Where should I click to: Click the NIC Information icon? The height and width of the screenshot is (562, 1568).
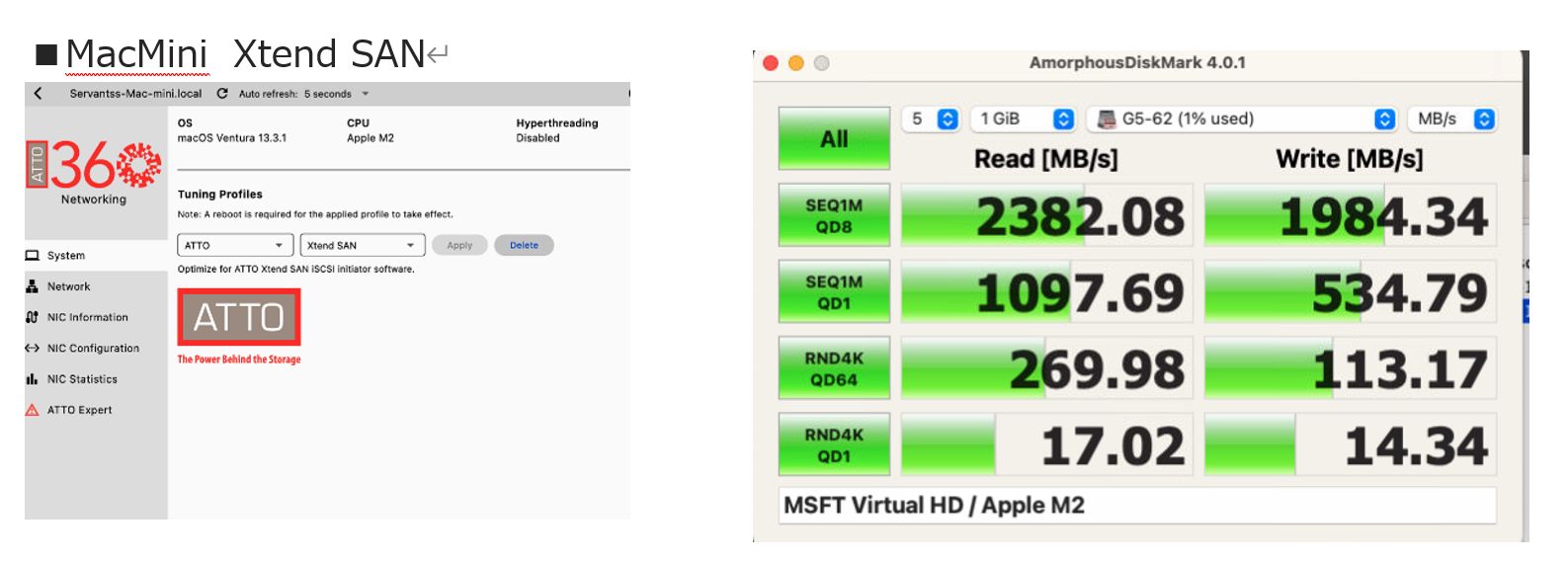(33, 317)
